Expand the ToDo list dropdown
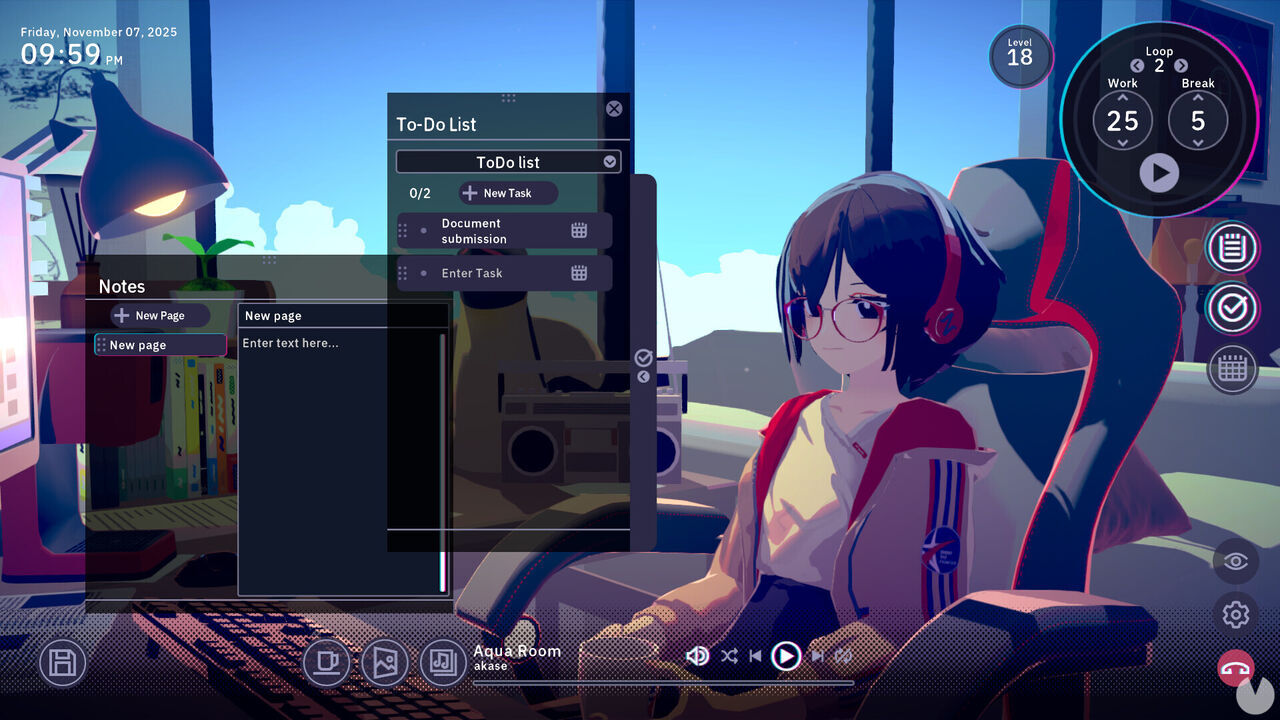Screen dimensions: 1280x720 click(609, 162)
